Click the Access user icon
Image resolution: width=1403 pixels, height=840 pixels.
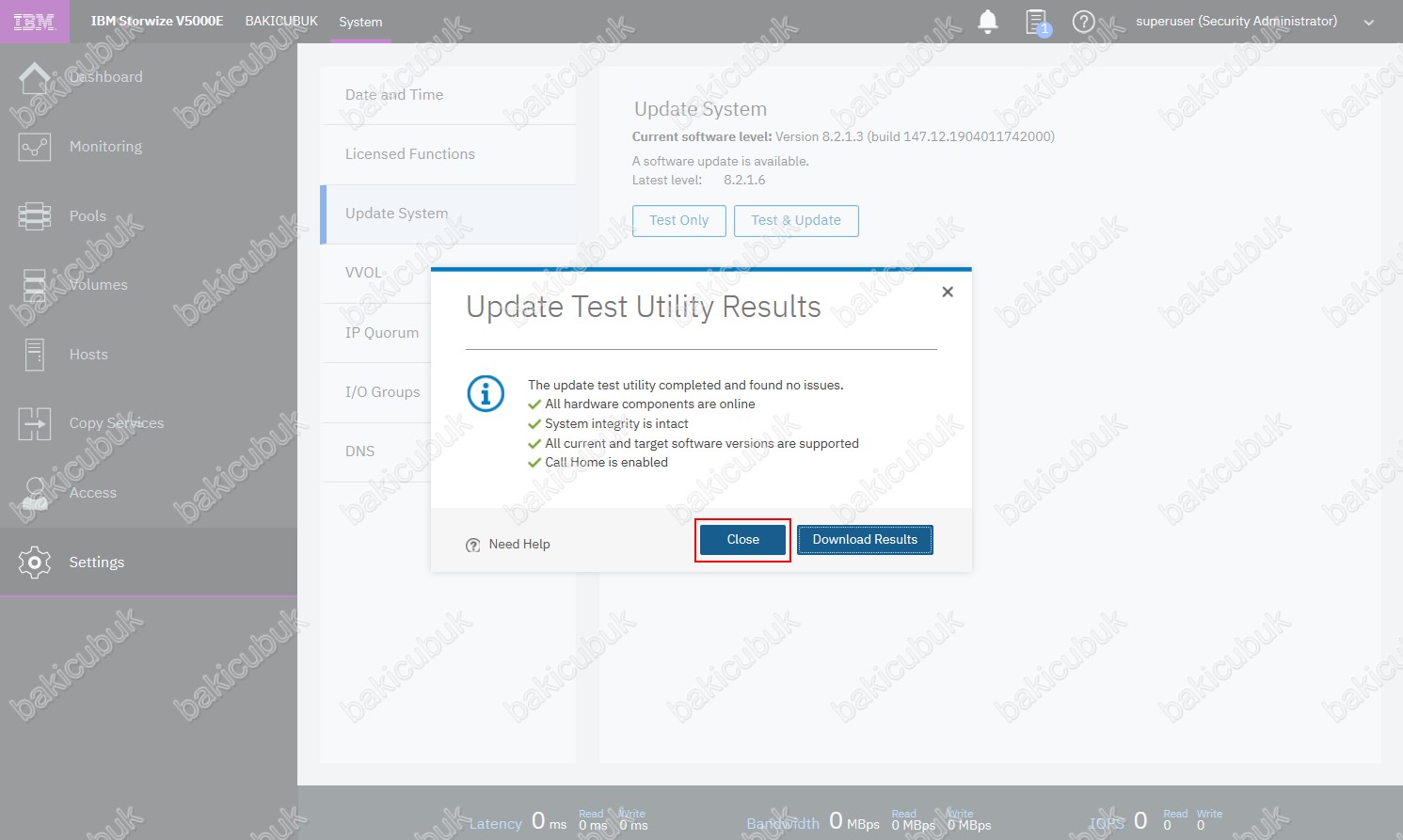point(35,493)
